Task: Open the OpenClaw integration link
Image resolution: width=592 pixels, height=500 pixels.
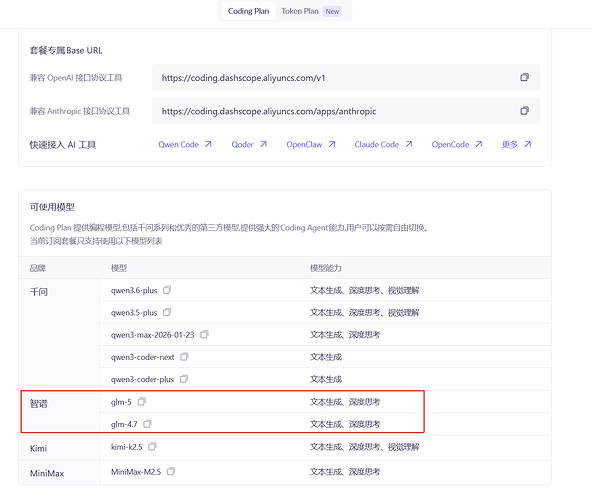Action: tap(311, 145)
